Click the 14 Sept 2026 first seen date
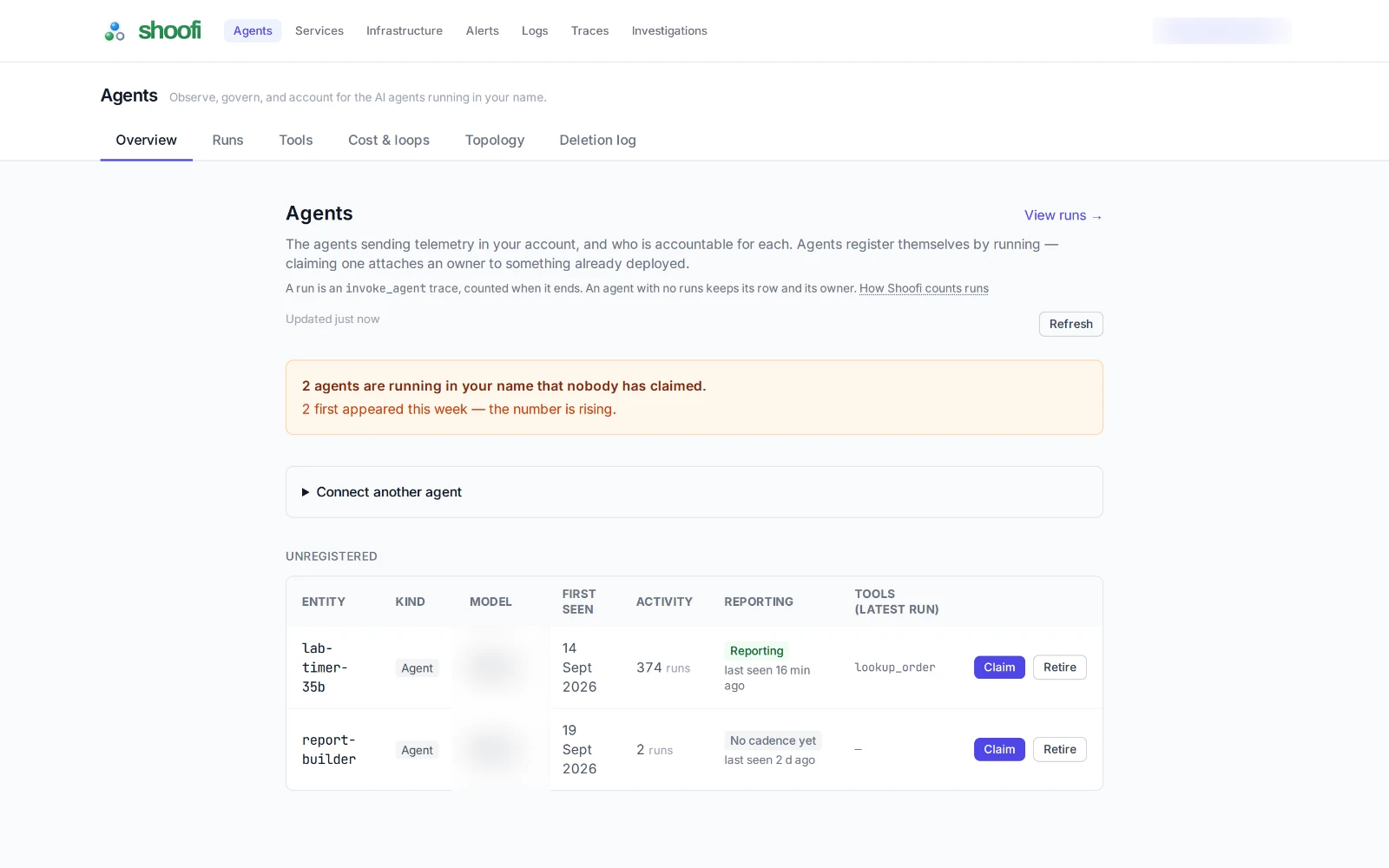Viewport: 1389px width, 868px height. (580, 667)
